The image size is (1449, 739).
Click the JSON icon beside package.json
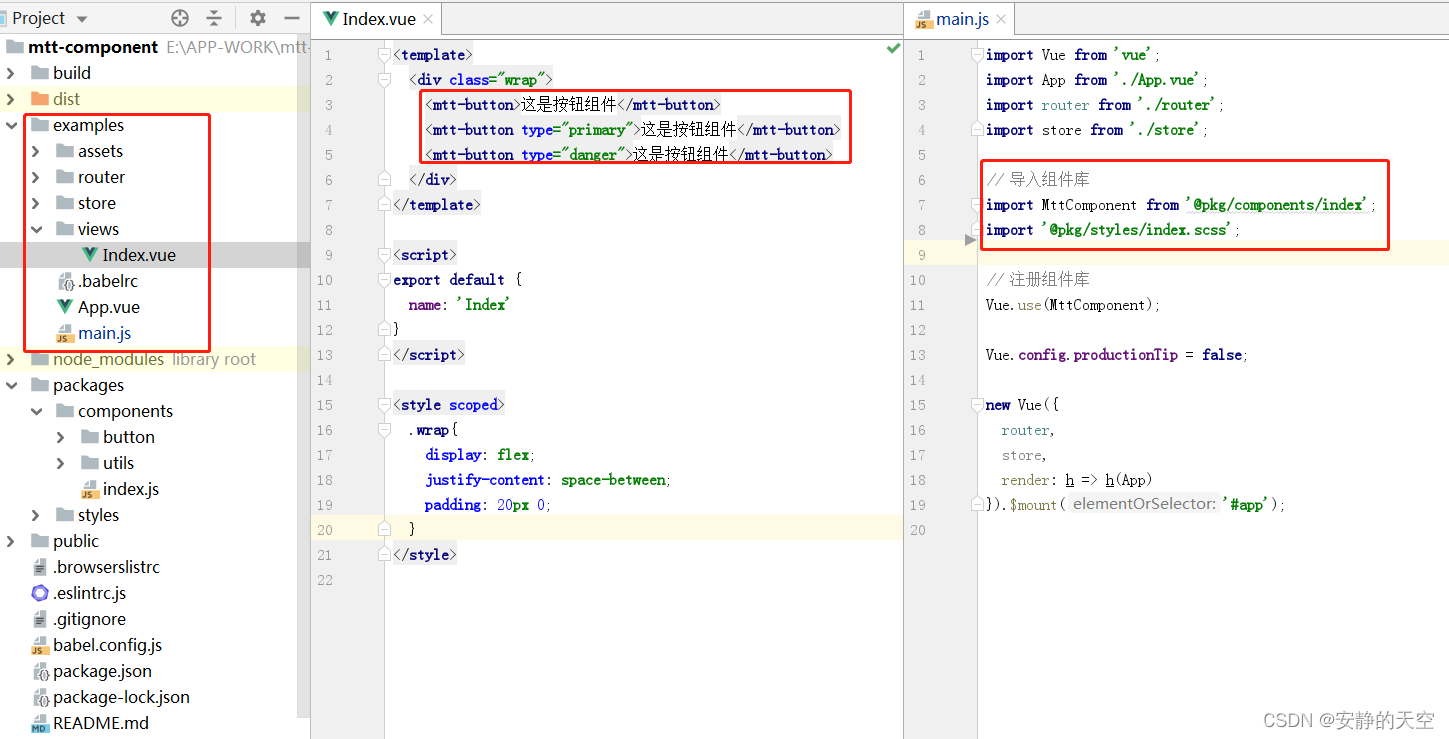pyautogui.click(x=40, y=671)
